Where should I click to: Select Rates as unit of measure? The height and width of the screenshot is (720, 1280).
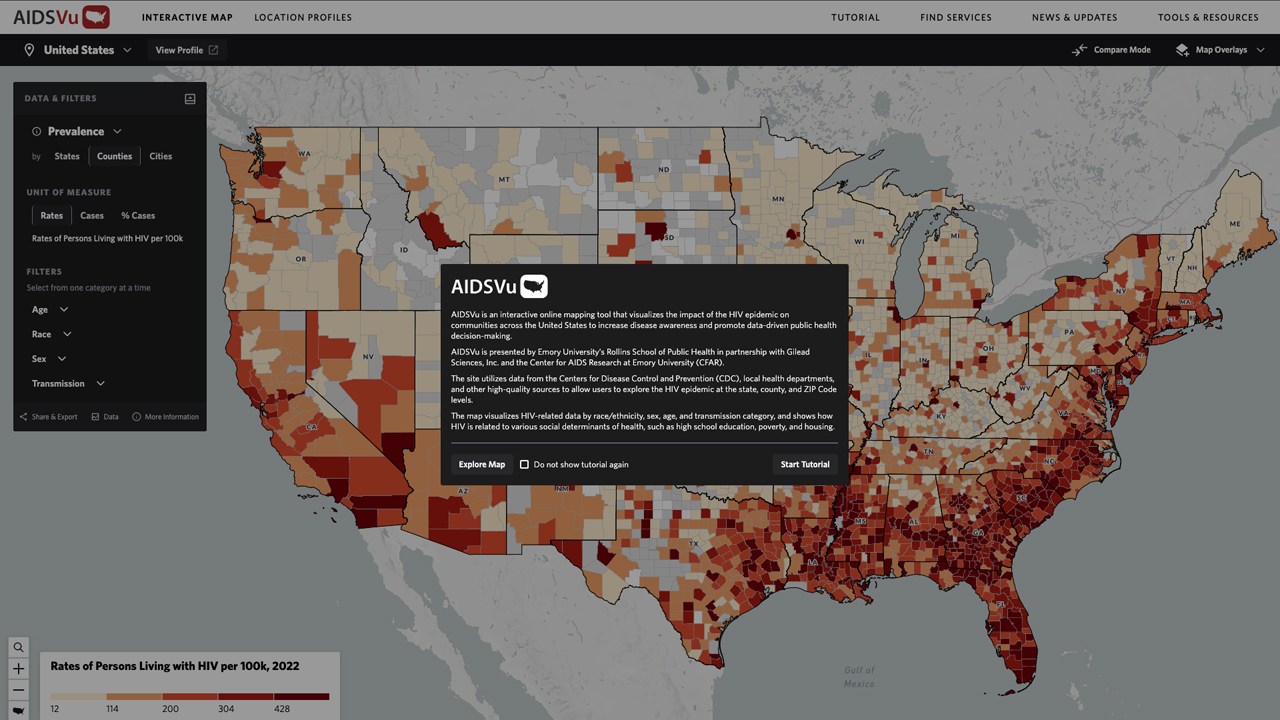(x=52, y=215)
